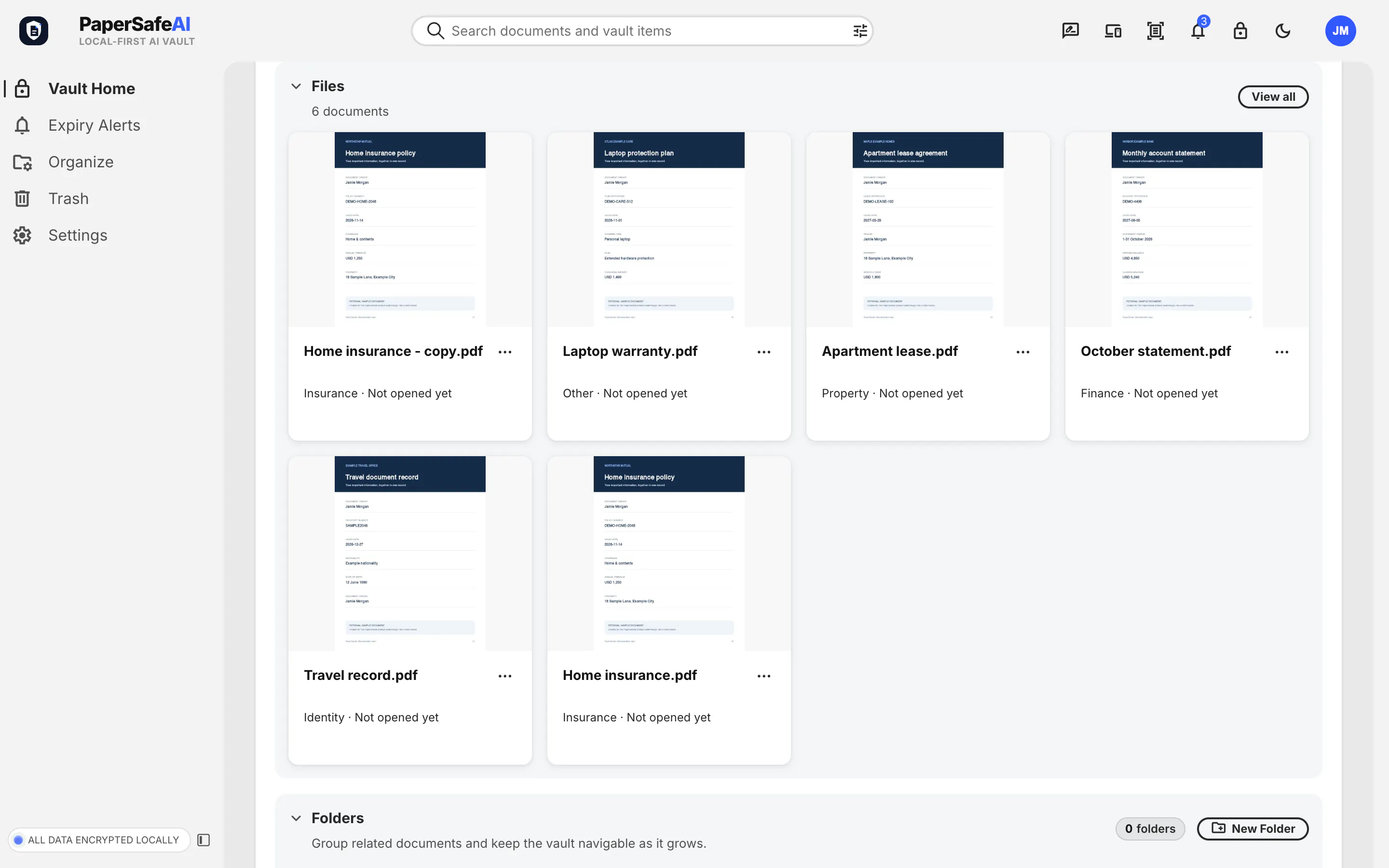Click the Expiry Alerts bell icon
The image size is (1389, 868).
22,125
